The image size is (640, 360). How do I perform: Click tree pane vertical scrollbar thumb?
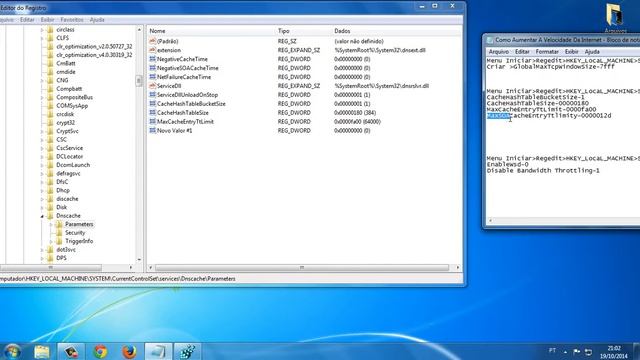click(139, 81)
